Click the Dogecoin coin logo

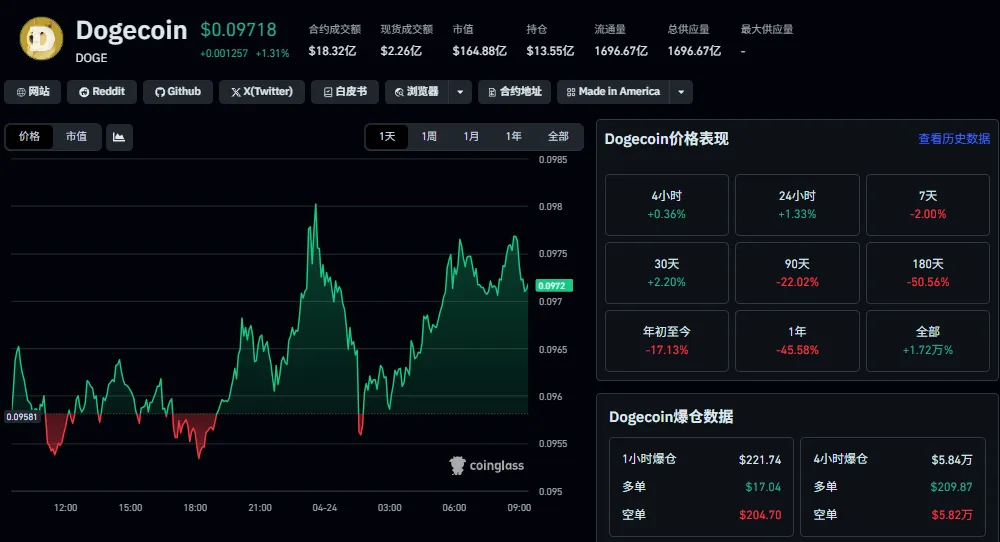[41, 39]
